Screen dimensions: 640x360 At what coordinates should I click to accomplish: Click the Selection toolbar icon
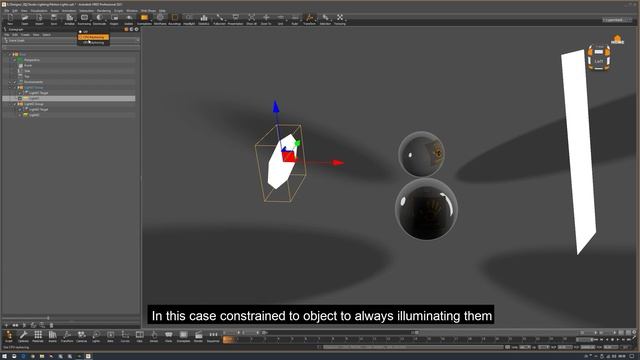325,19
